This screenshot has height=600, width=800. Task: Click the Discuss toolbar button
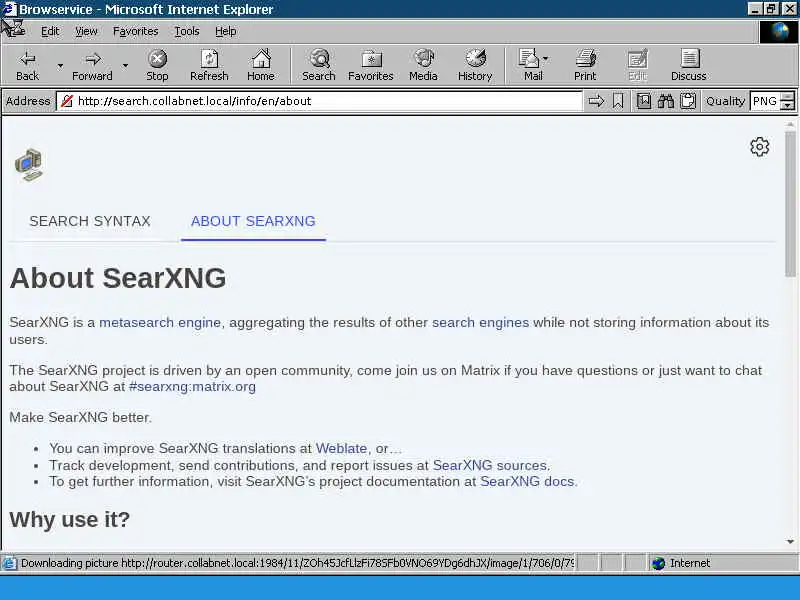click(689, 65)
